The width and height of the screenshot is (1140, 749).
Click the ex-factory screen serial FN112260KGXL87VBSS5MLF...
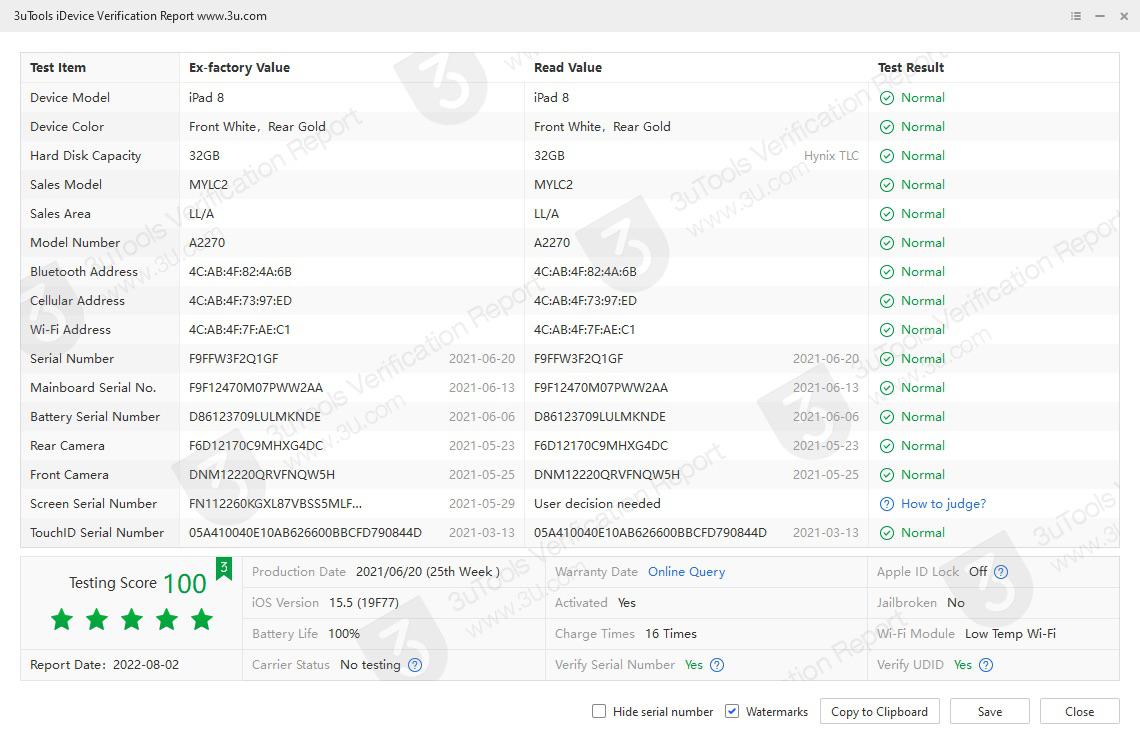tap(276, 504)
